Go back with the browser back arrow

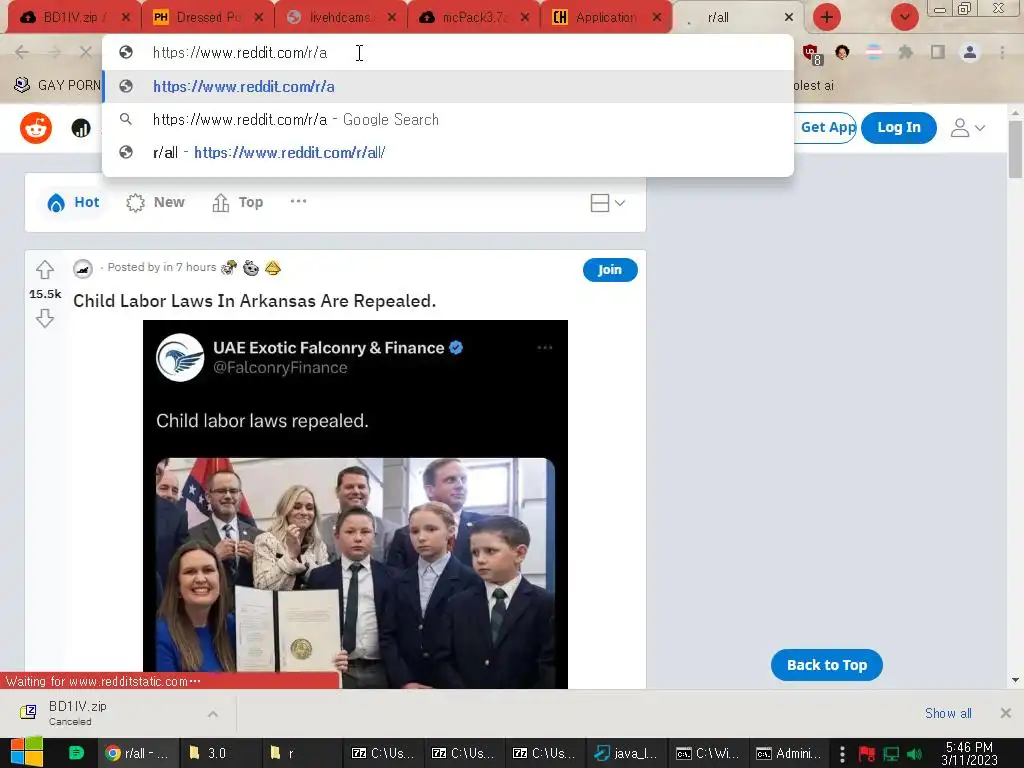pyautogui.click(x=22, y=52)
